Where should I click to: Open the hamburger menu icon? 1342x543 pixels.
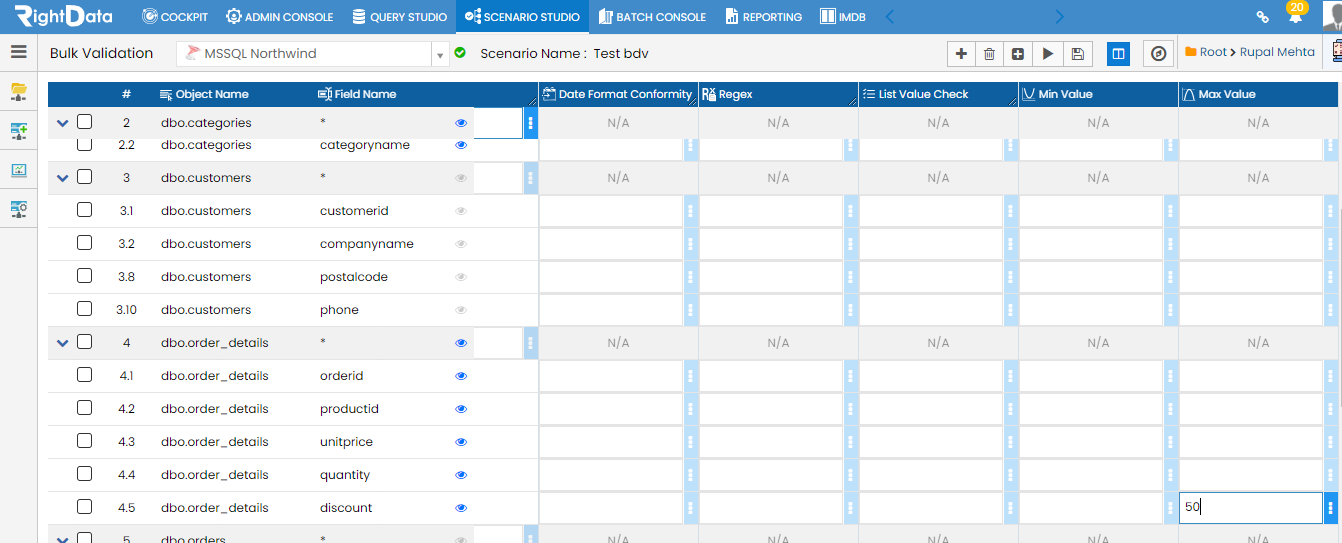coord(19,52)
